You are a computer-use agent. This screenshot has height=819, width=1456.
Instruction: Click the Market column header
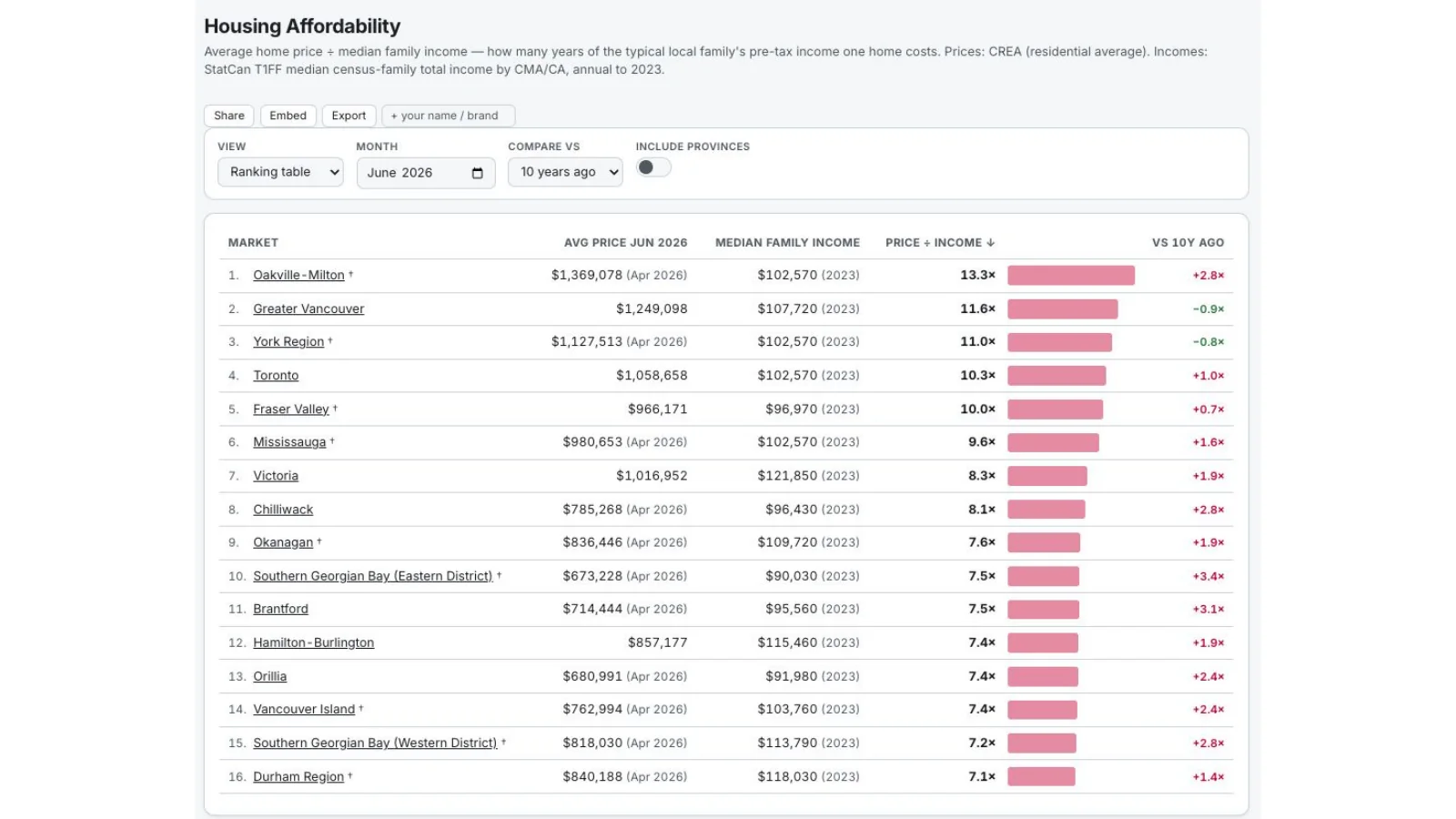click(x=253, y=243)
